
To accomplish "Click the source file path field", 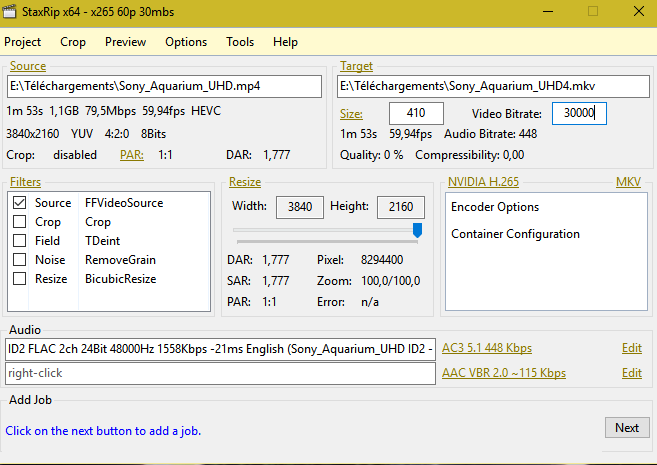I will (164, 86).
